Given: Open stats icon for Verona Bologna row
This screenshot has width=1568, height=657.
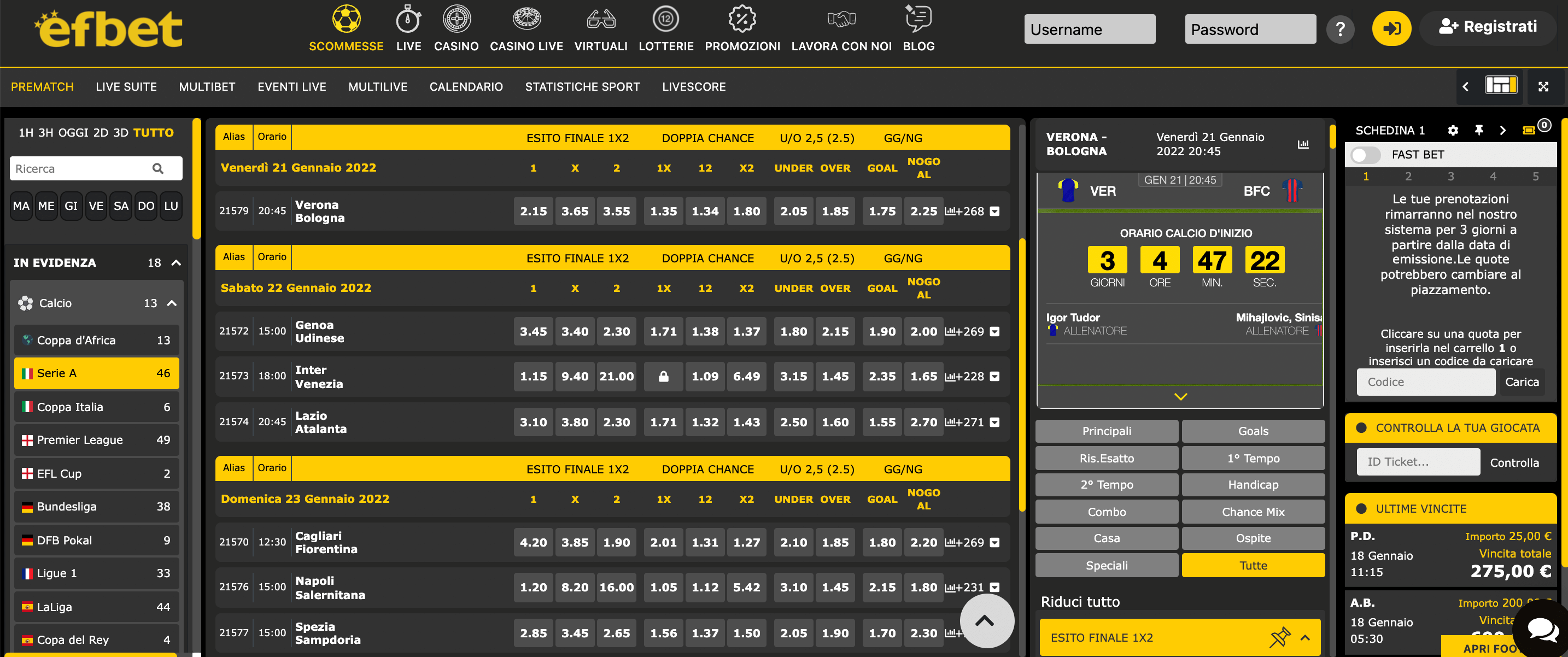Looking at the screenshot, I should (x=950, y=212).
